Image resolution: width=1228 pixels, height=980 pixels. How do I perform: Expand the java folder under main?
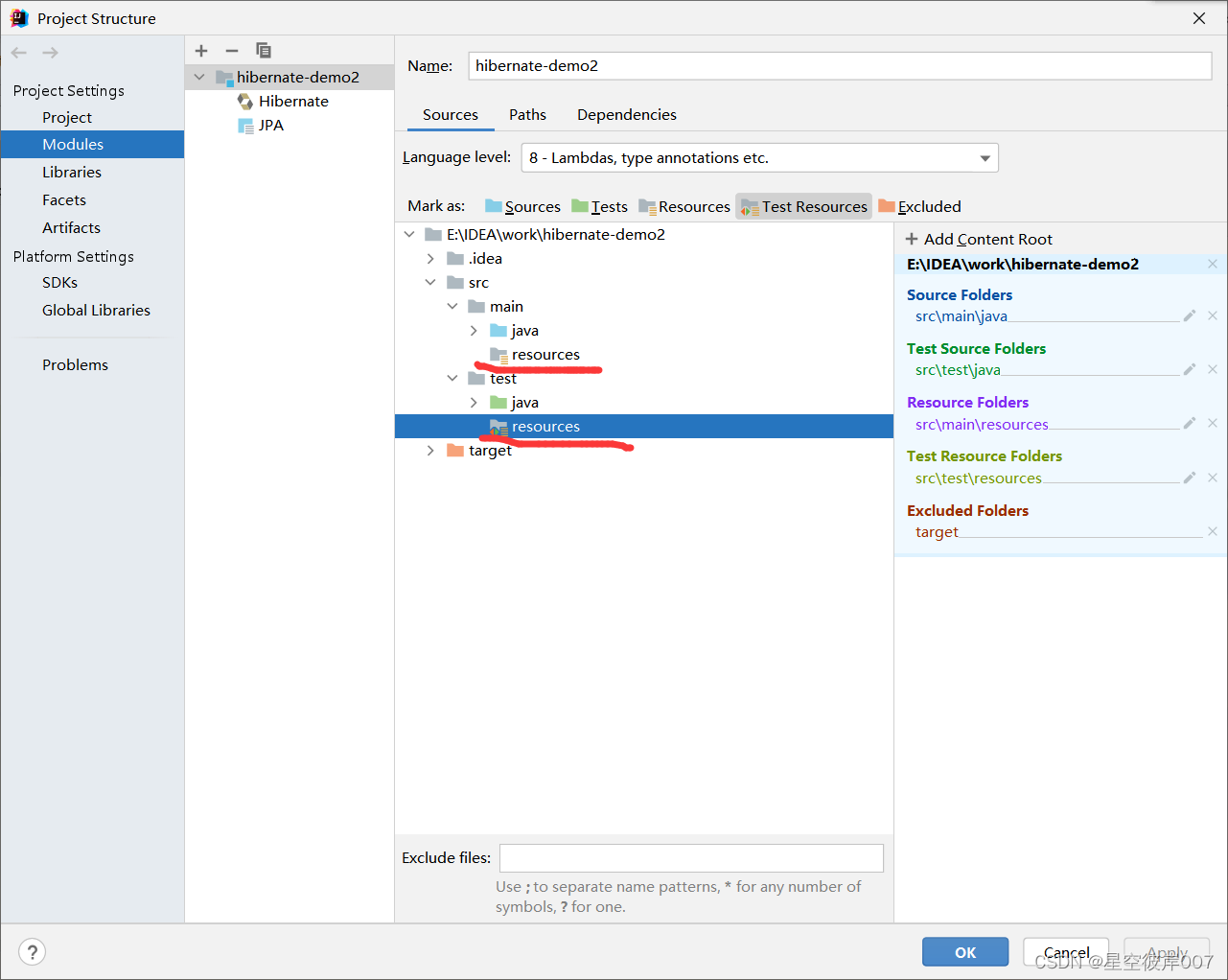point(474,330)
